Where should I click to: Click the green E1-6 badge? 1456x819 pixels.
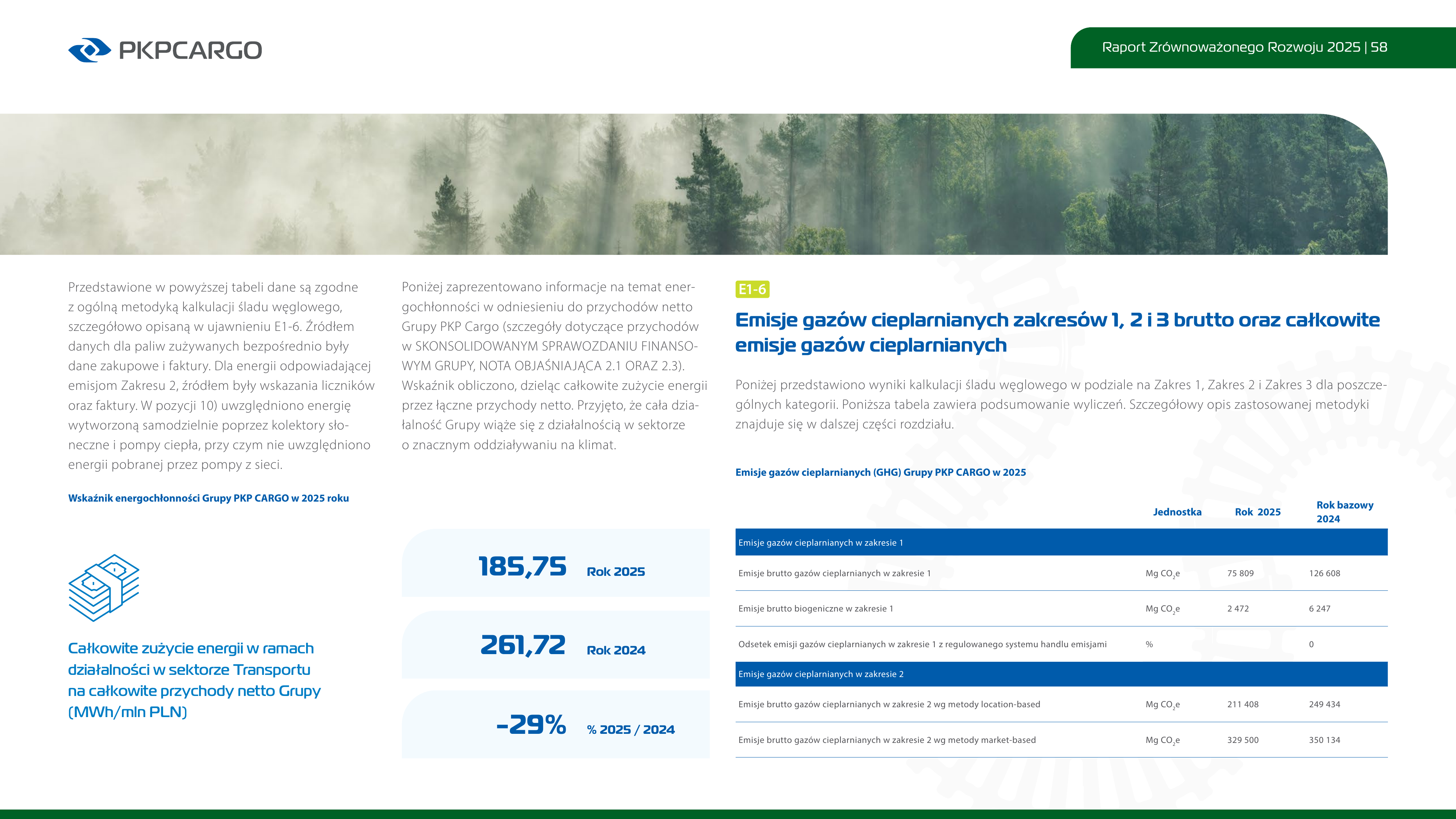752,289
